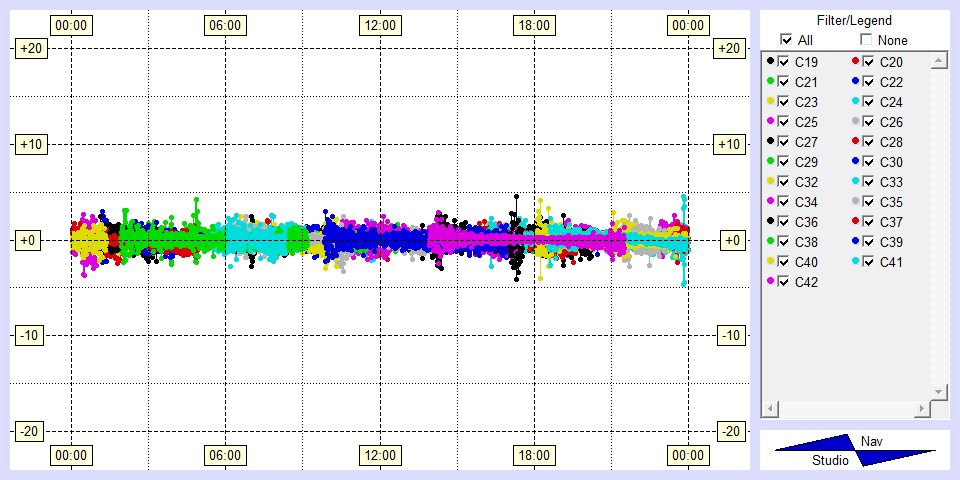Click the top 18:00 time axis label
This screenshot has height=480, width=960.
533,25
